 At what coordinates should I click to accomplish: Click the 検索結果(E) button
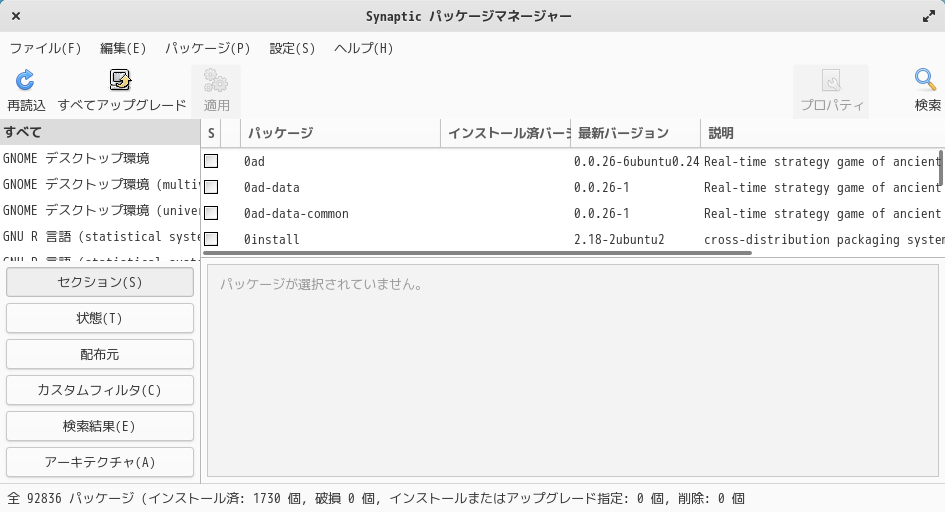point(100,426)
